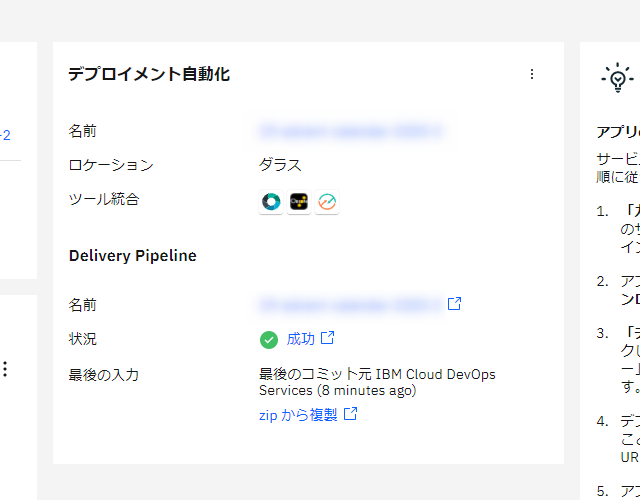Click the partially visible blue link at left edge
Viewport: 640px width, 500px height.
(5, 134)
